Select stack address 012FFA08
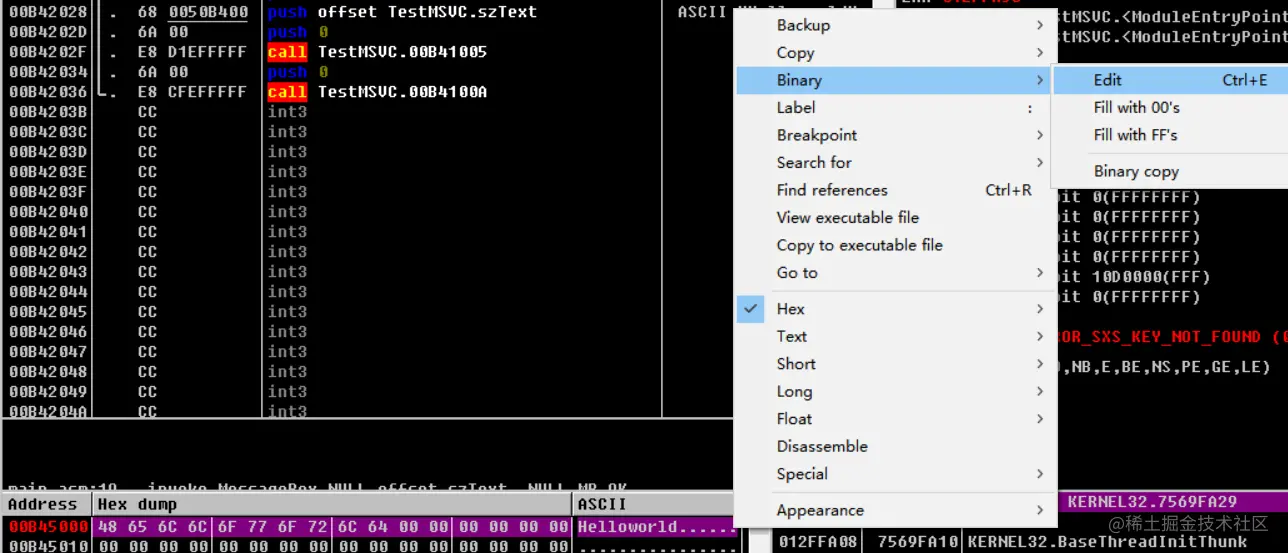Viewport: 1288px width, 553px height. (819, 542)
